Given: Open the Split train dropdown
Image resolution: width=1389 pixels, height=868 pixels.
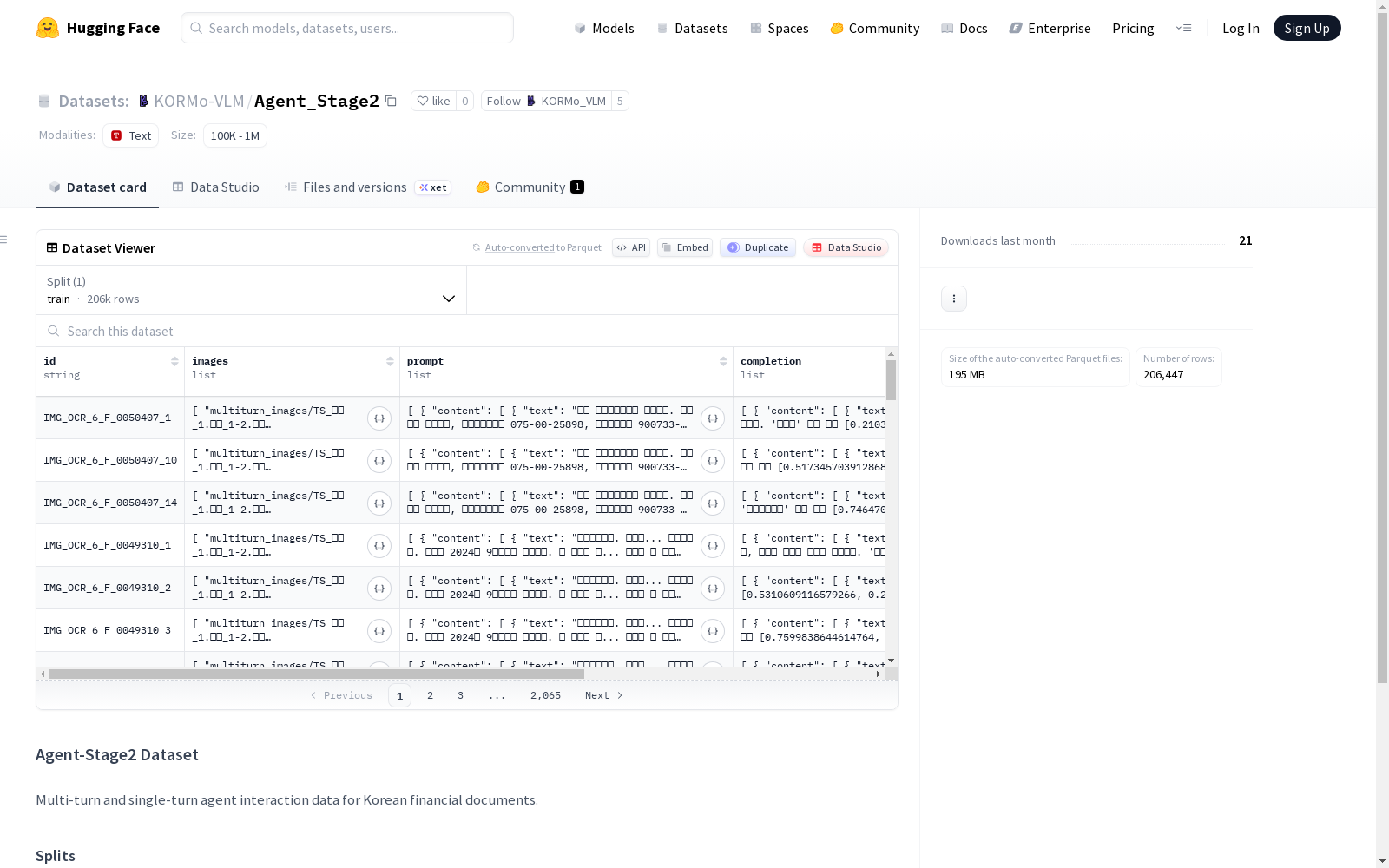Looking at the screenshot, I should [x=251, y=290].
